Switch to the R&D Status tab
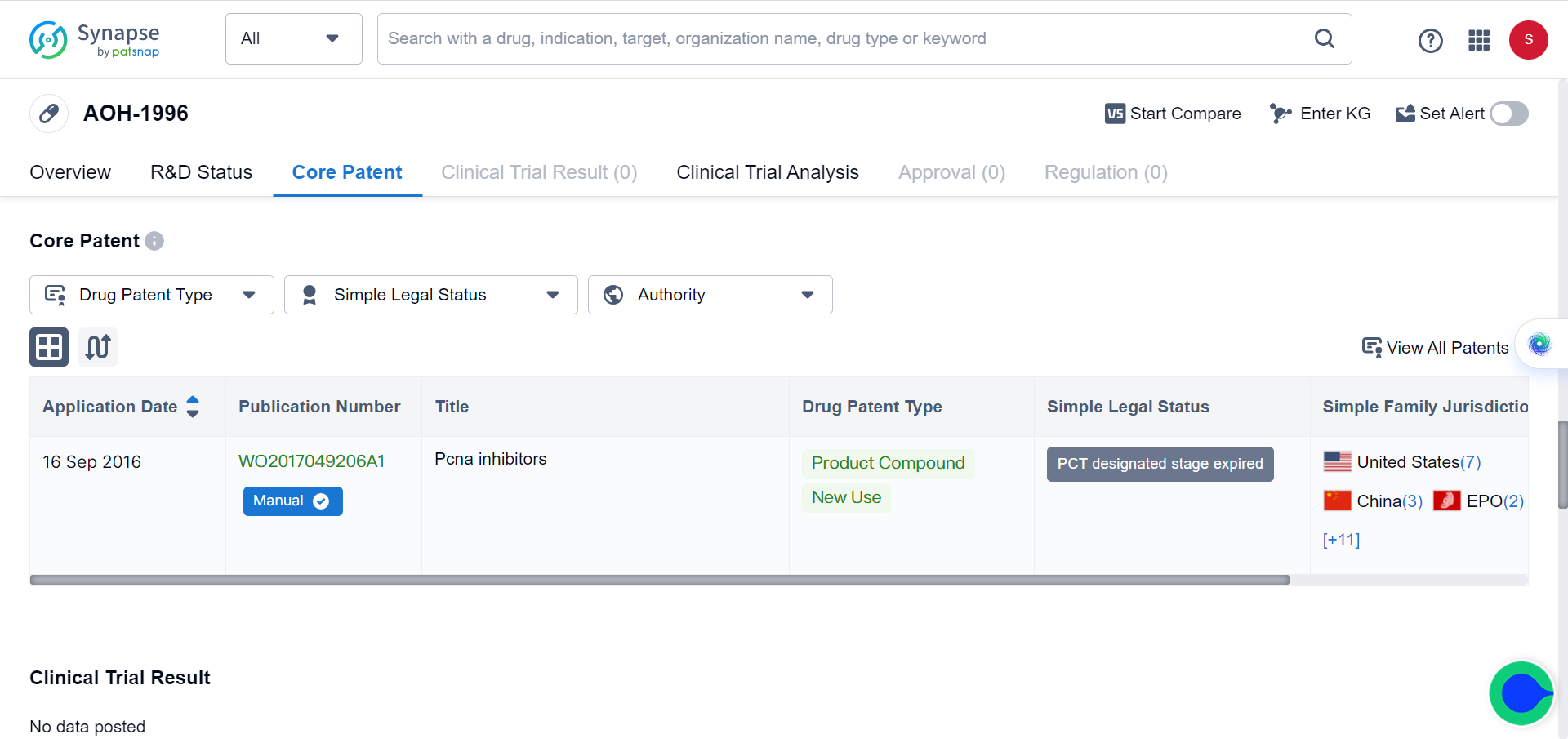1568x739 pixels. [x=201, y=172]
